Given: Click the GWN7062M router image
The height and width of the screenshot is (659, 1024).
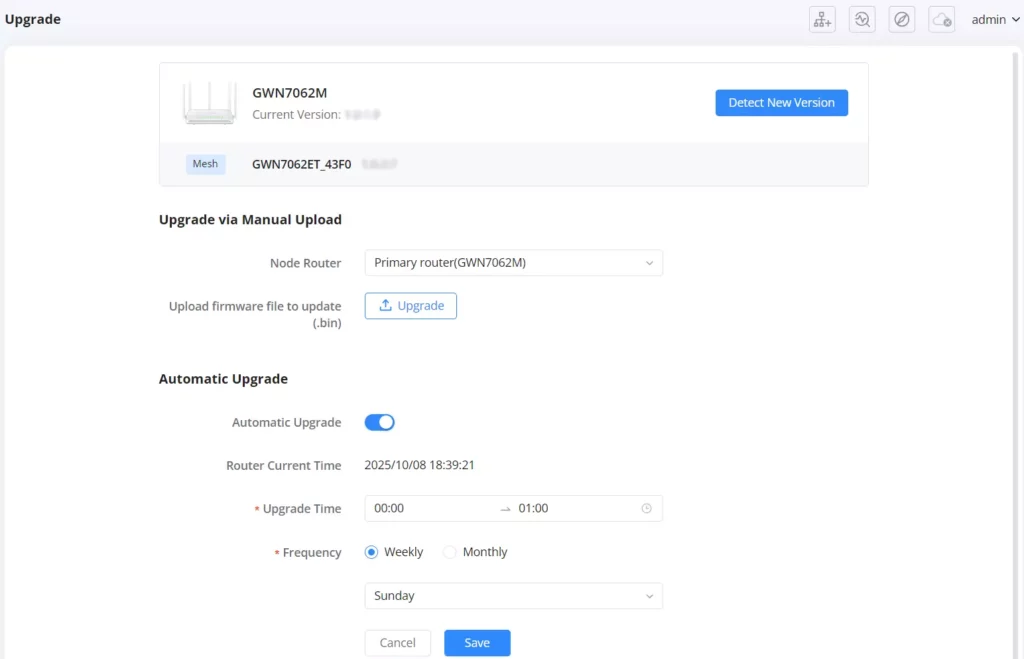Looking at the screenshot, I should click(209, 103).
